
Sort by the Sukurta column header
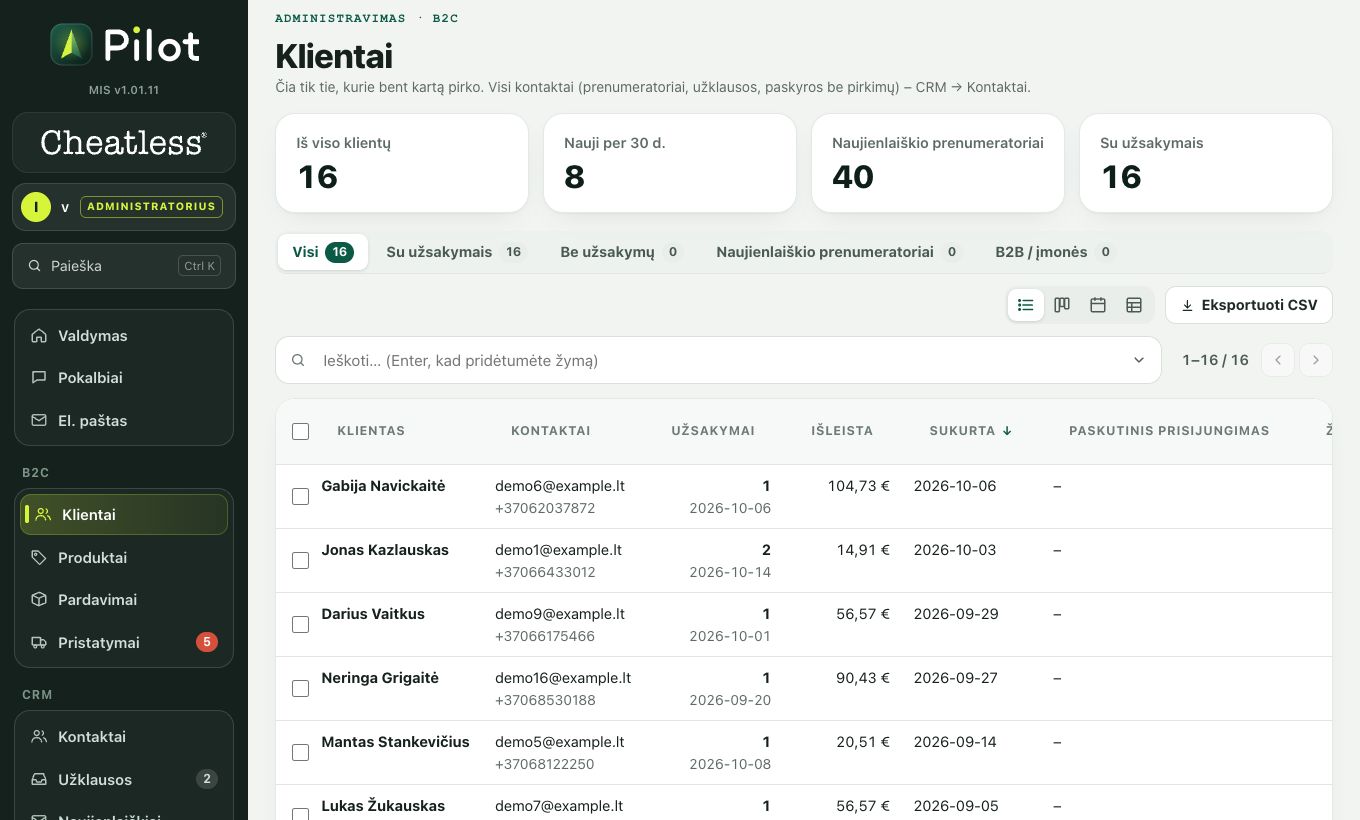coord(970,431)
